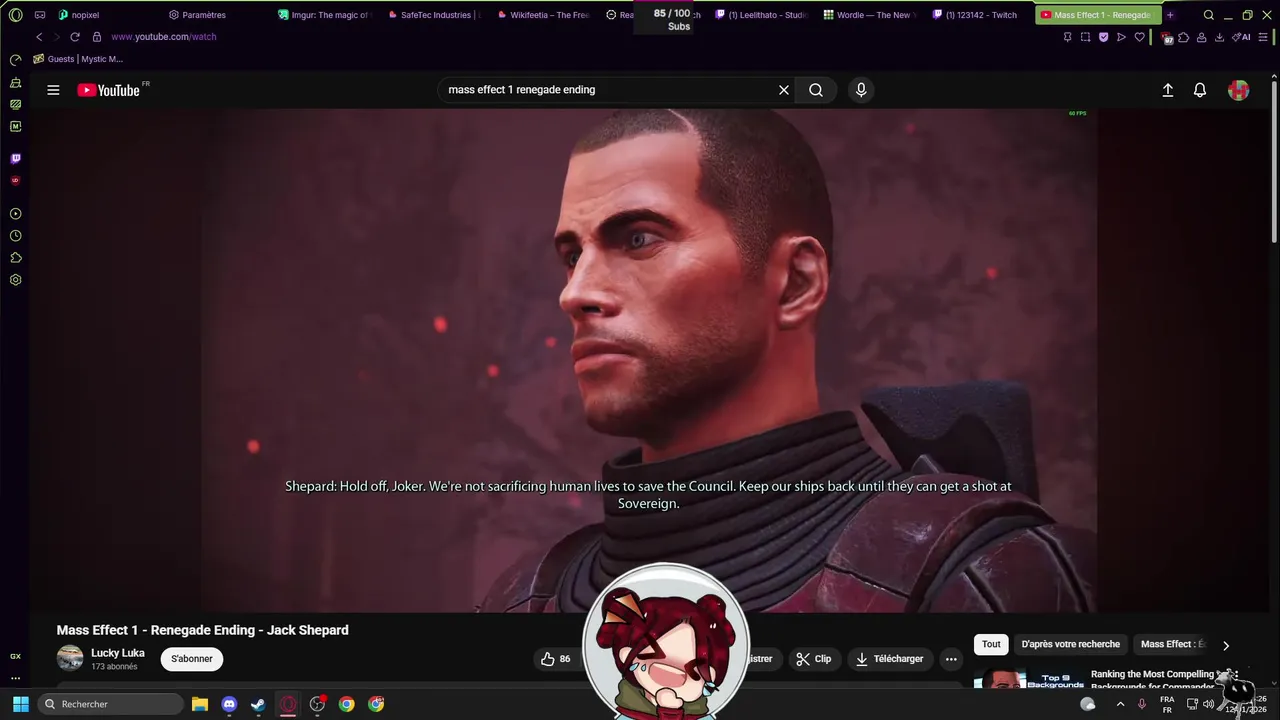Subscribe with the S'abonner button
This screenshot has width=1280, height=720.
pyautogui.click(x=192, y=659)
